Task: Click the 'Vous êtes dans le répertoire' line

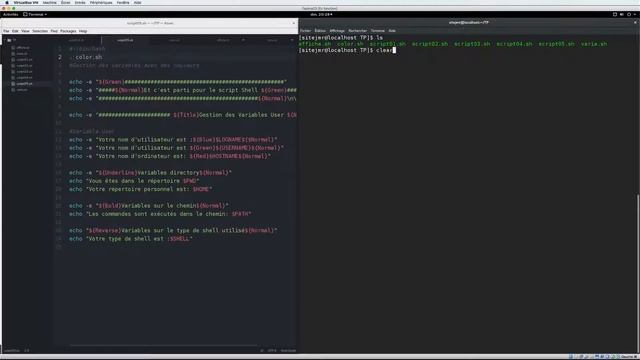Action: 134,181
